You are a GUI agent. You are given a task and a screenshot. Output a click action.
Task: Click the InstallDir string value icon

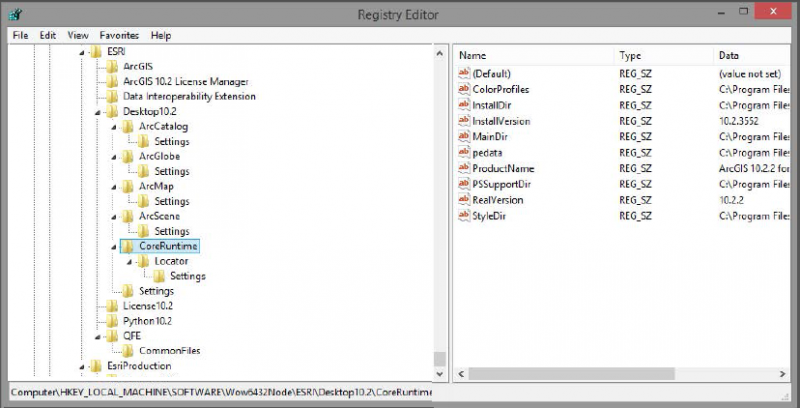(x=464, y=105)
